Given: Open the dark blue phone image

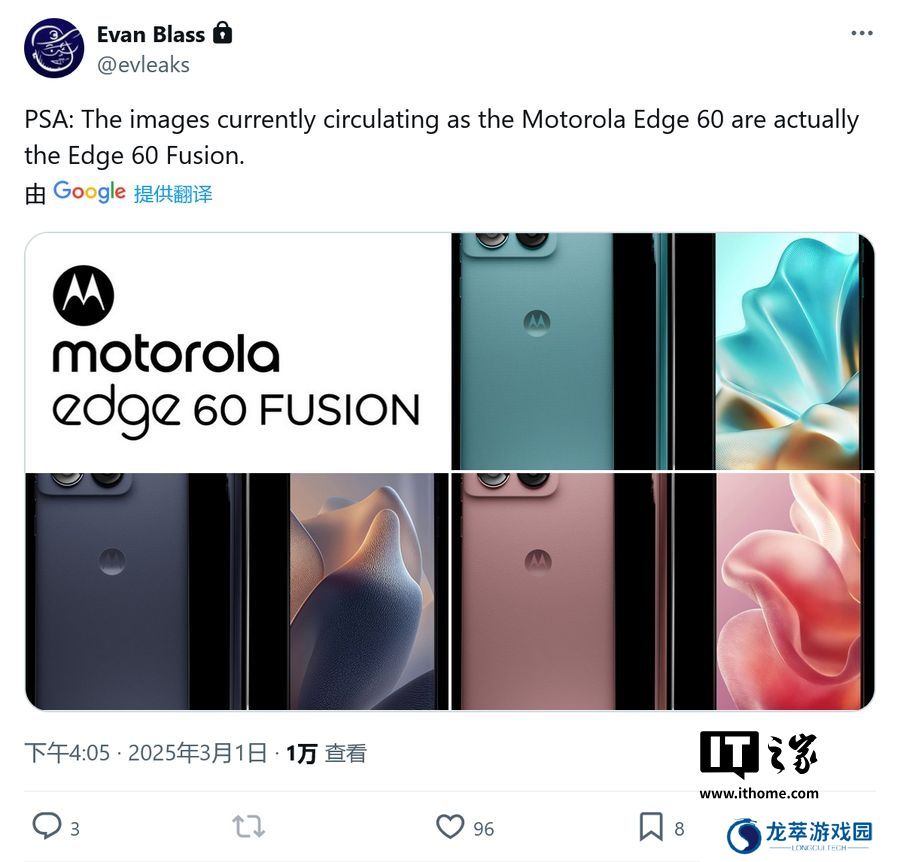Looking at the screenshot, I should tap(237, 592).
